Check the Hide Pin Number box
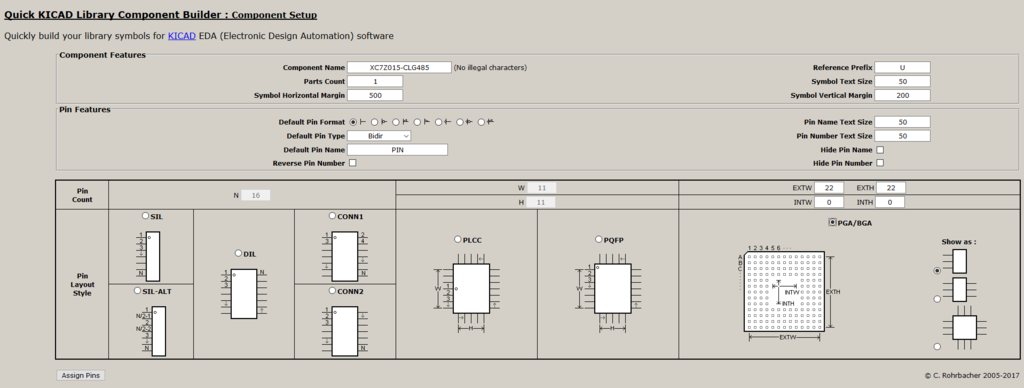Viewport: 1024px width, 388px height. tap(880, 163)
